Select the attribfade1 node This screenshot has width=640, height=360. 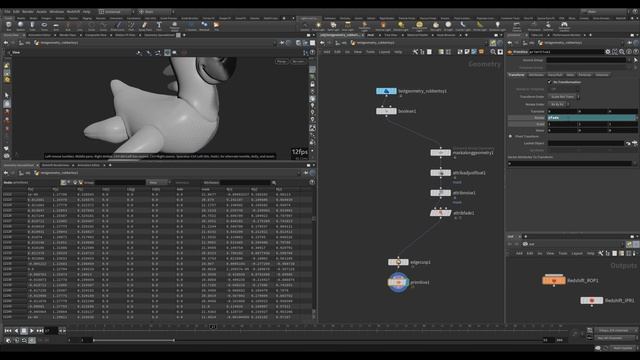pyautogui.click(x=440, y=213)
